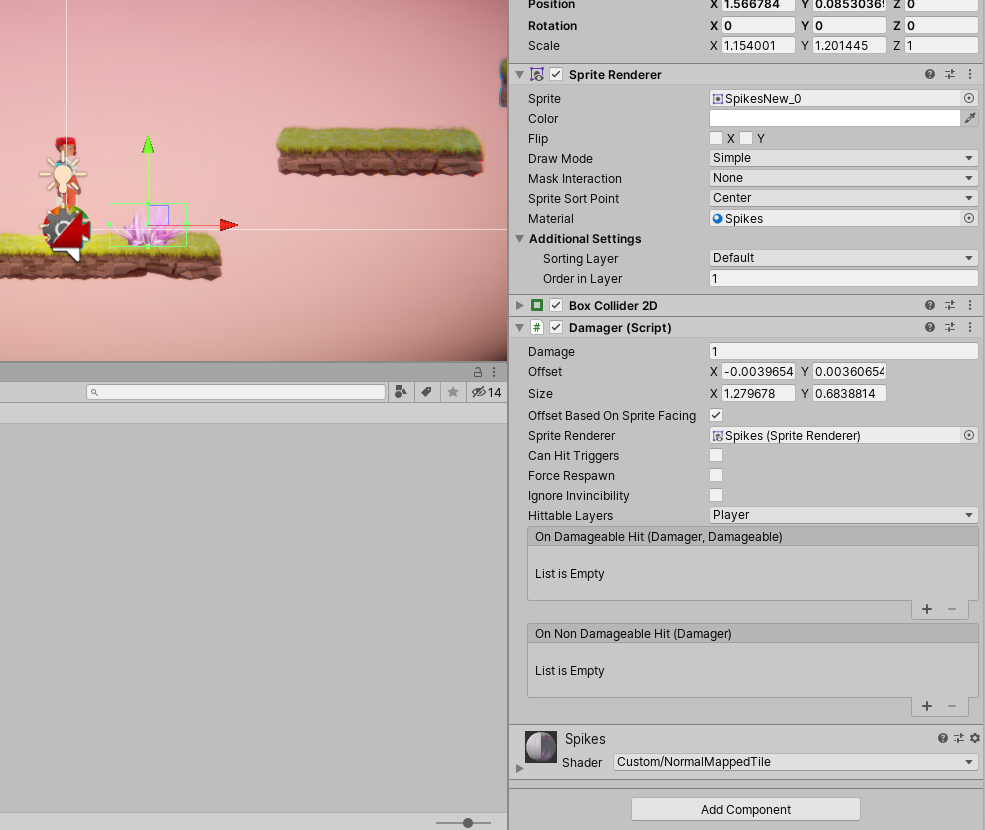Open the Draw Mode dropdown
This screenshot has width=985, height=830.
pos(843,158)
